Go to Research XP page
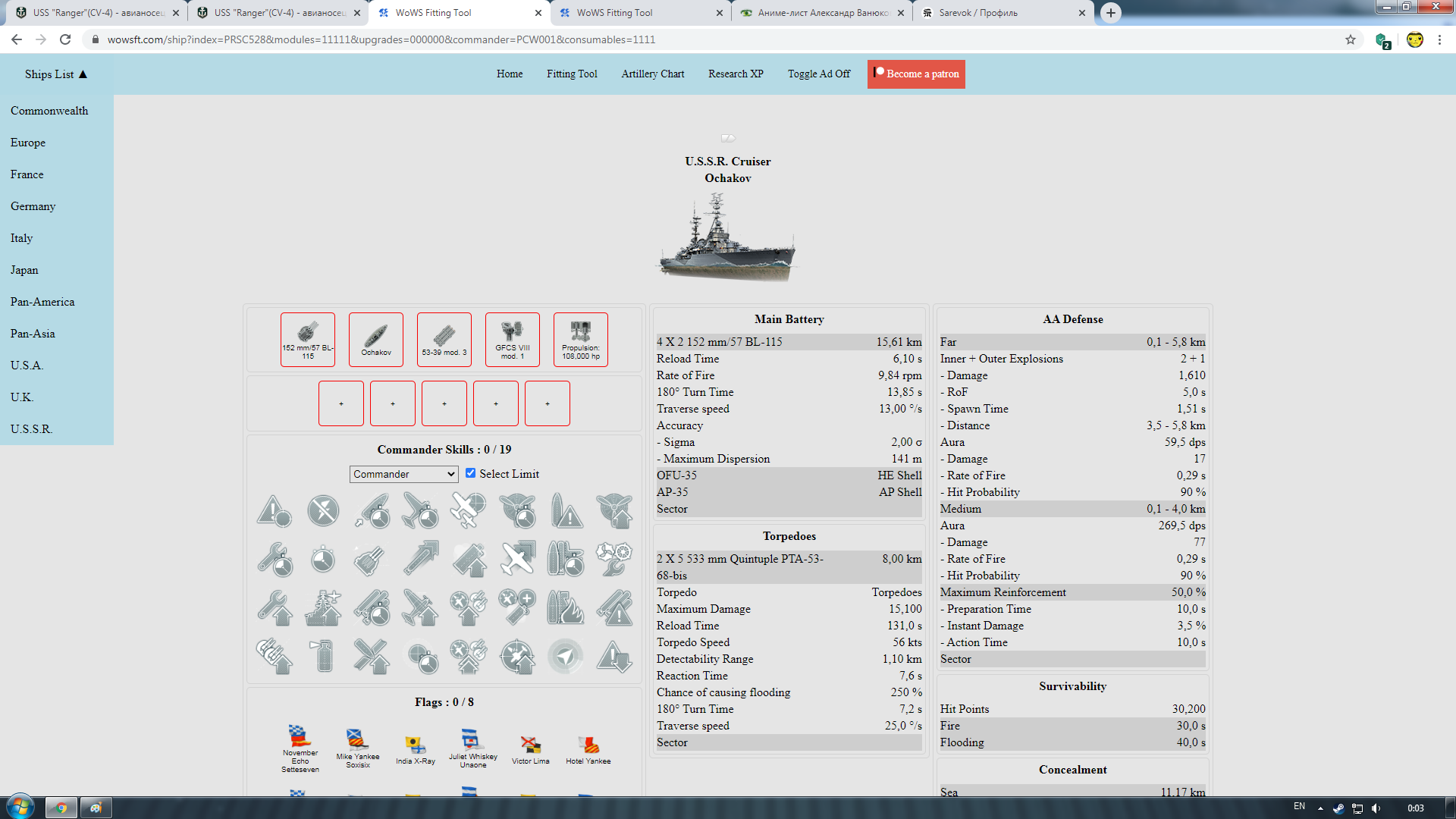Screen dimensions: 1456x819 click(736, 74)
